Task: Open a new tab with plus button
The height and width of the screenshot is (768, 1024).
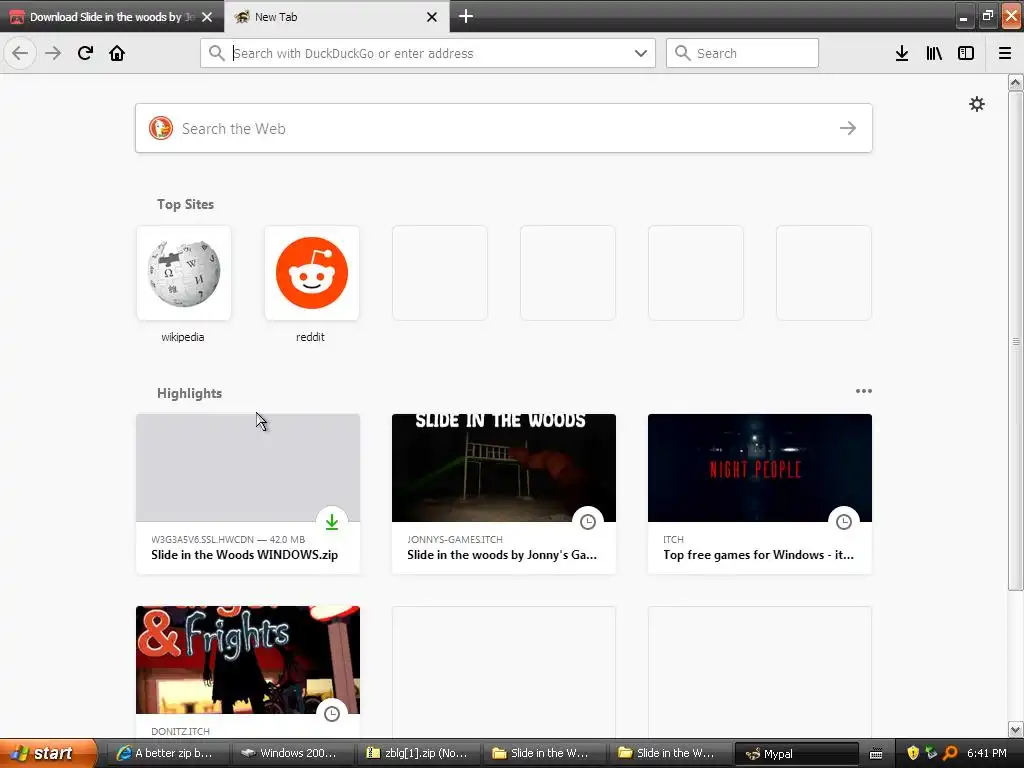Action: (x=466, y=16)
